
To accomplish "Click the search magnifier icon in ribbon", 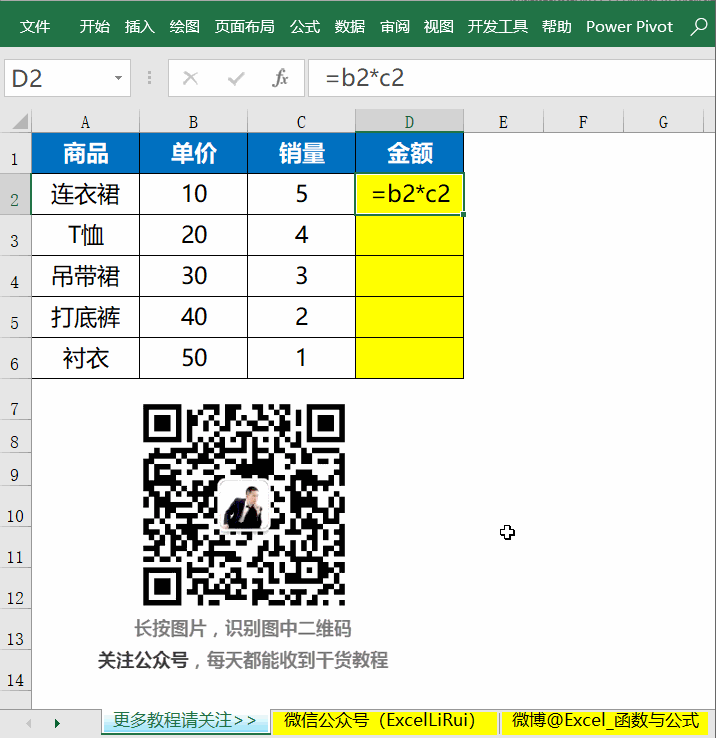I will tap(699, 27).
